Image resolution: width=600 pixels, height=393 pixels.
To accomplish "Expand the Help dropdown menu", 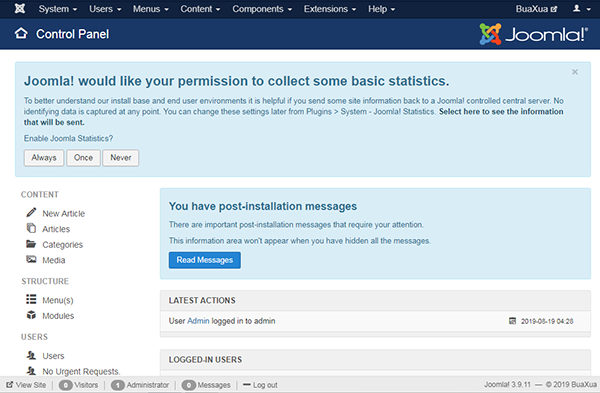I will tap(382, 9).
